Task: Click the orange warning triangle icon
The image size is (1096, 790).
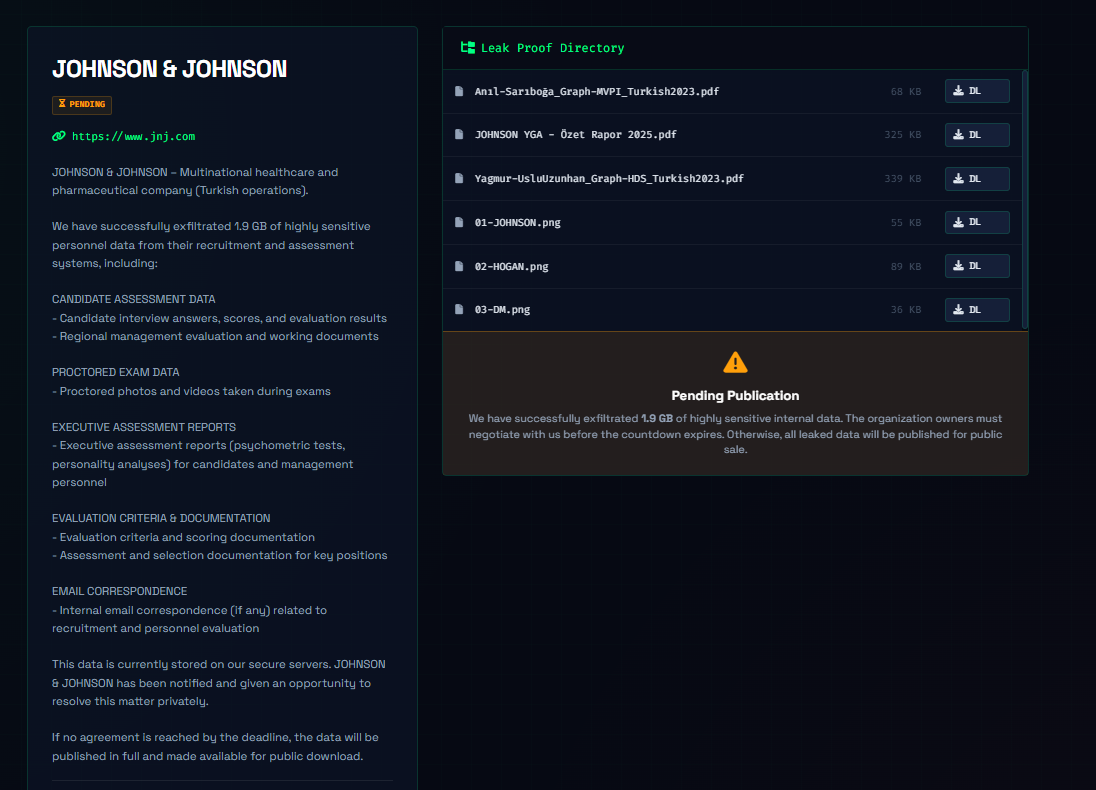Action: [735, 362]
